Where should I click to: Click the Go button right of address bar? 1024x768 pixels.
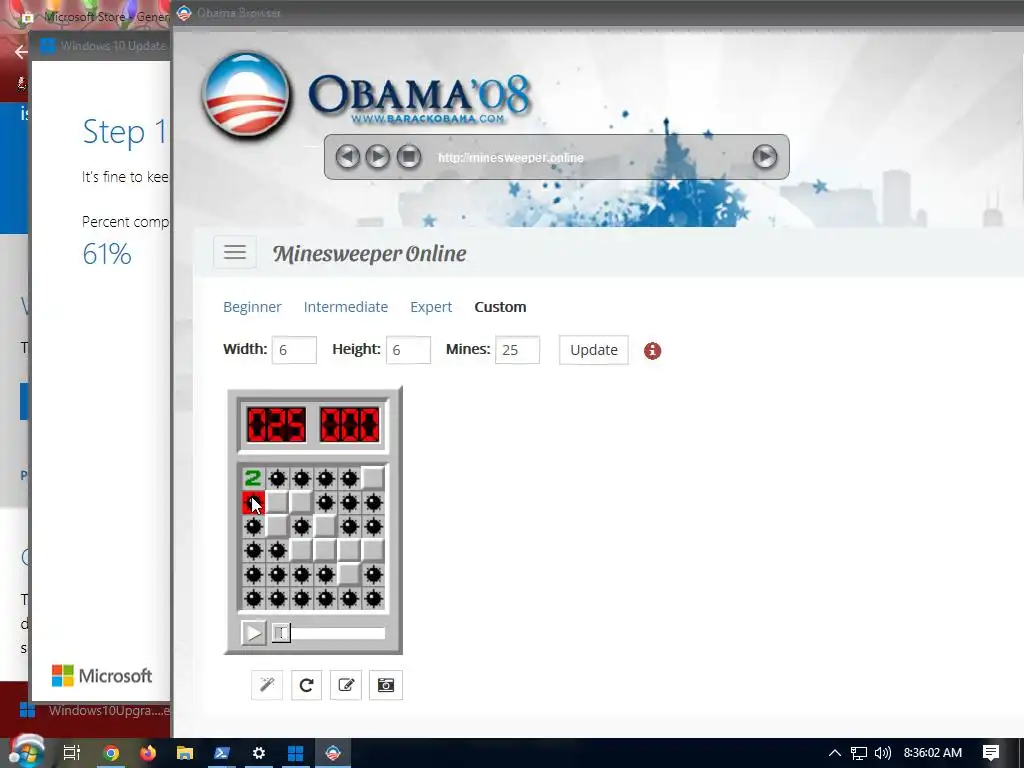click(765, 157)
